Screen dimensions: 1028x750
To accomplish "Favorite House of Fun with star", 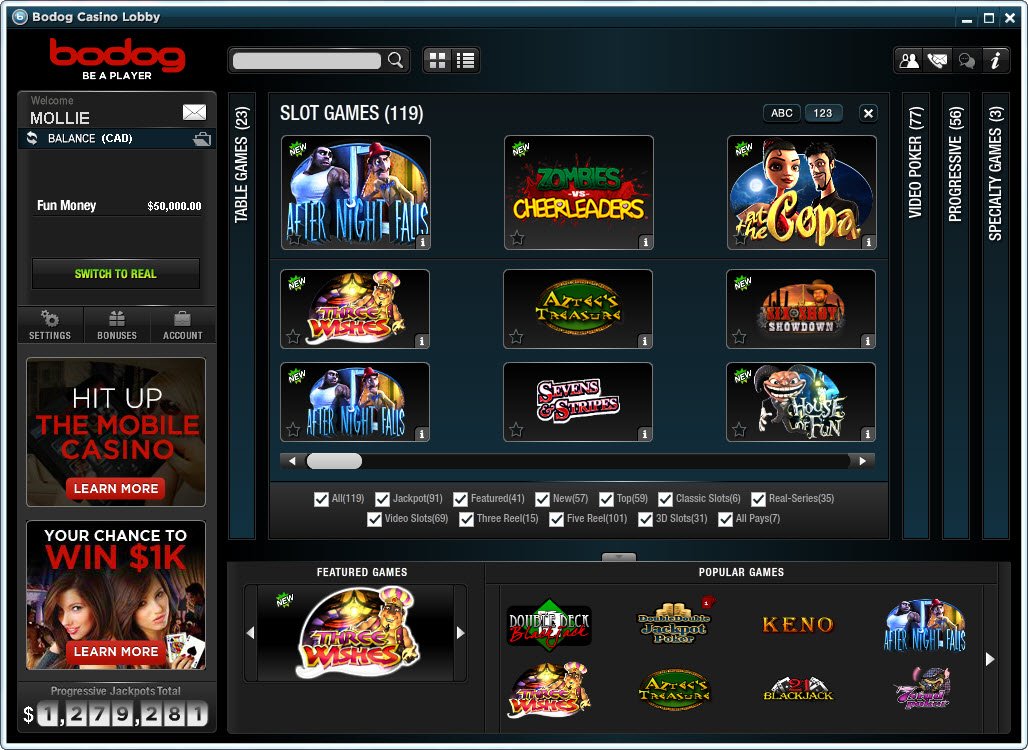I will tap(740, 430).
